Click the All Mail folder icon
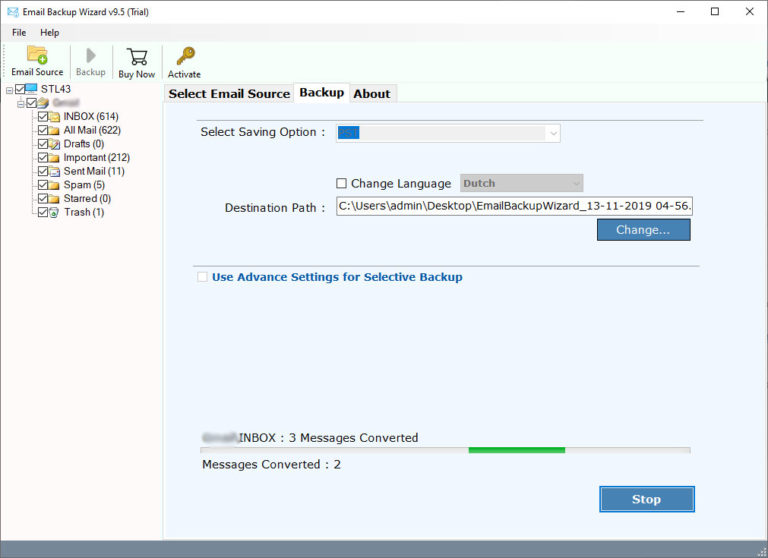 point(54,130)
